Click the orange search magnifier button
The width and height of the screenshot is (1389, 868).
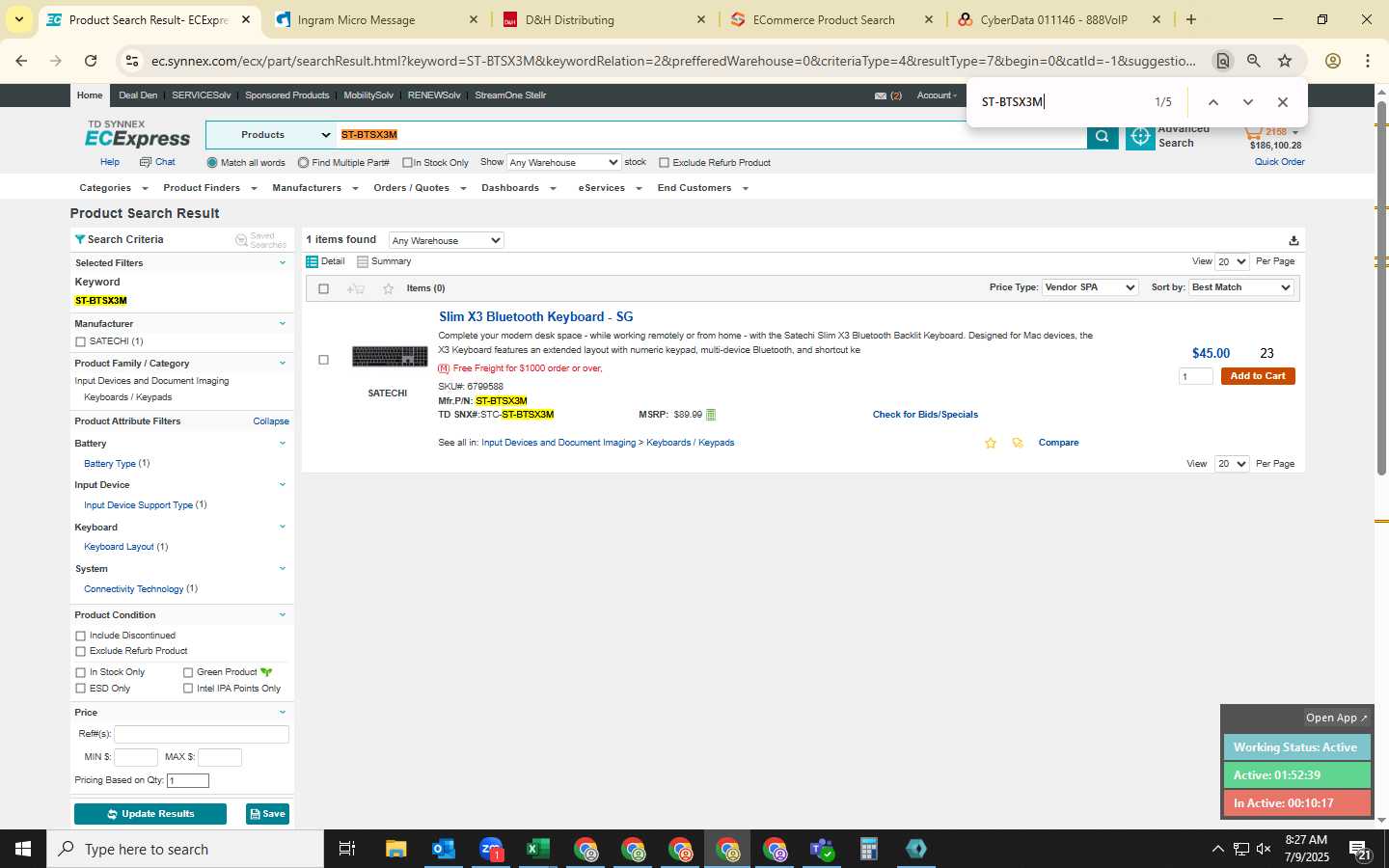[x=1103, y=136]
